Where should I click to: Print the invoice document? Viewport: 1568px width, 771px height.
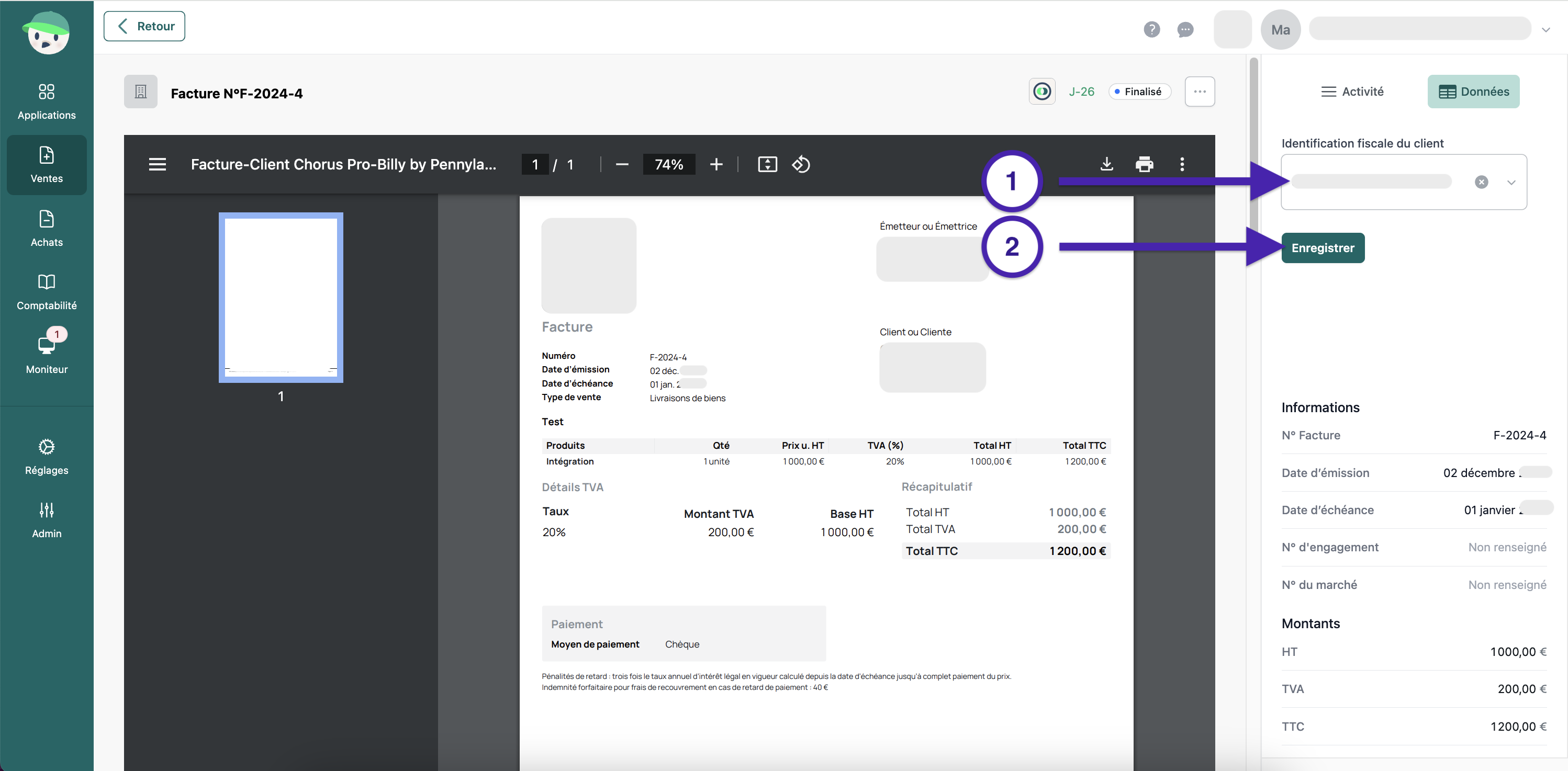click(1144, 164)
